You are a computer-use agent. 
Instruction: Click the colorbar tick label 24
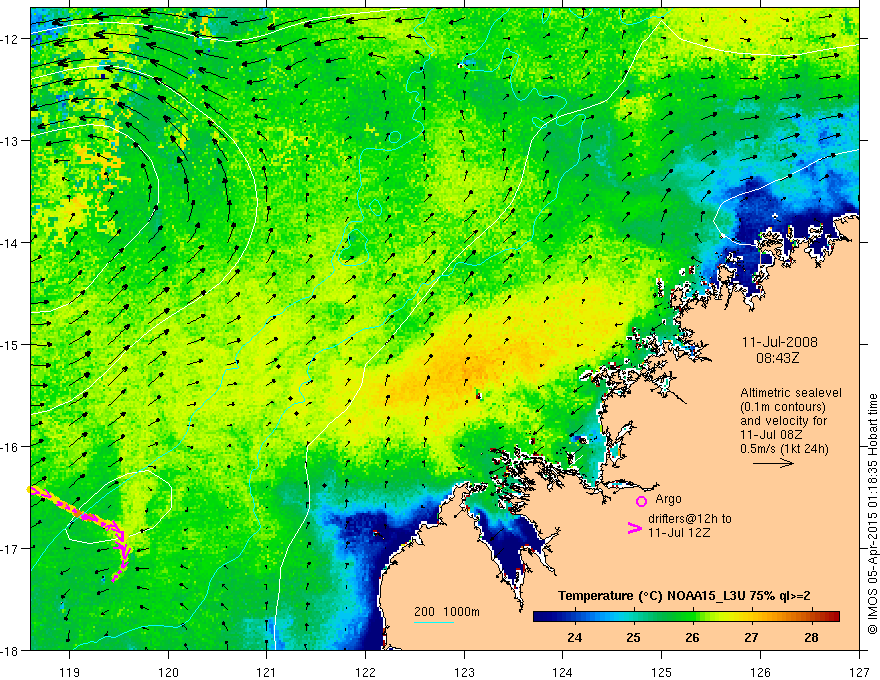pyautogui.click(x=574, y=637)
